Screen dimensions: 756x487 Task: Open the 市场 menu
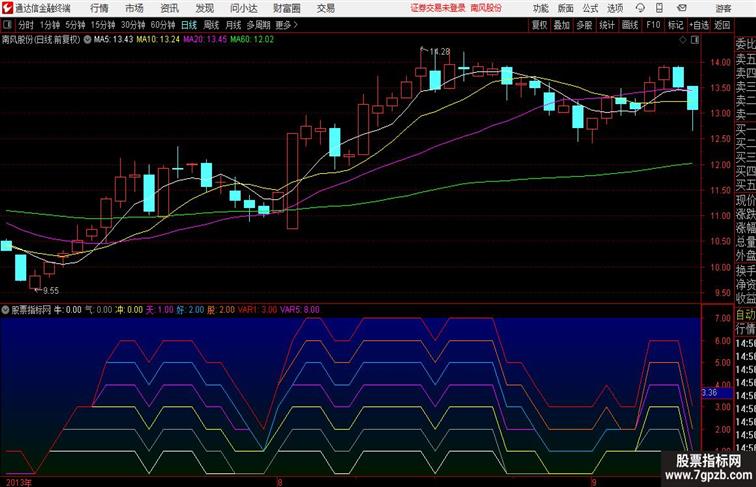(135, 8)
